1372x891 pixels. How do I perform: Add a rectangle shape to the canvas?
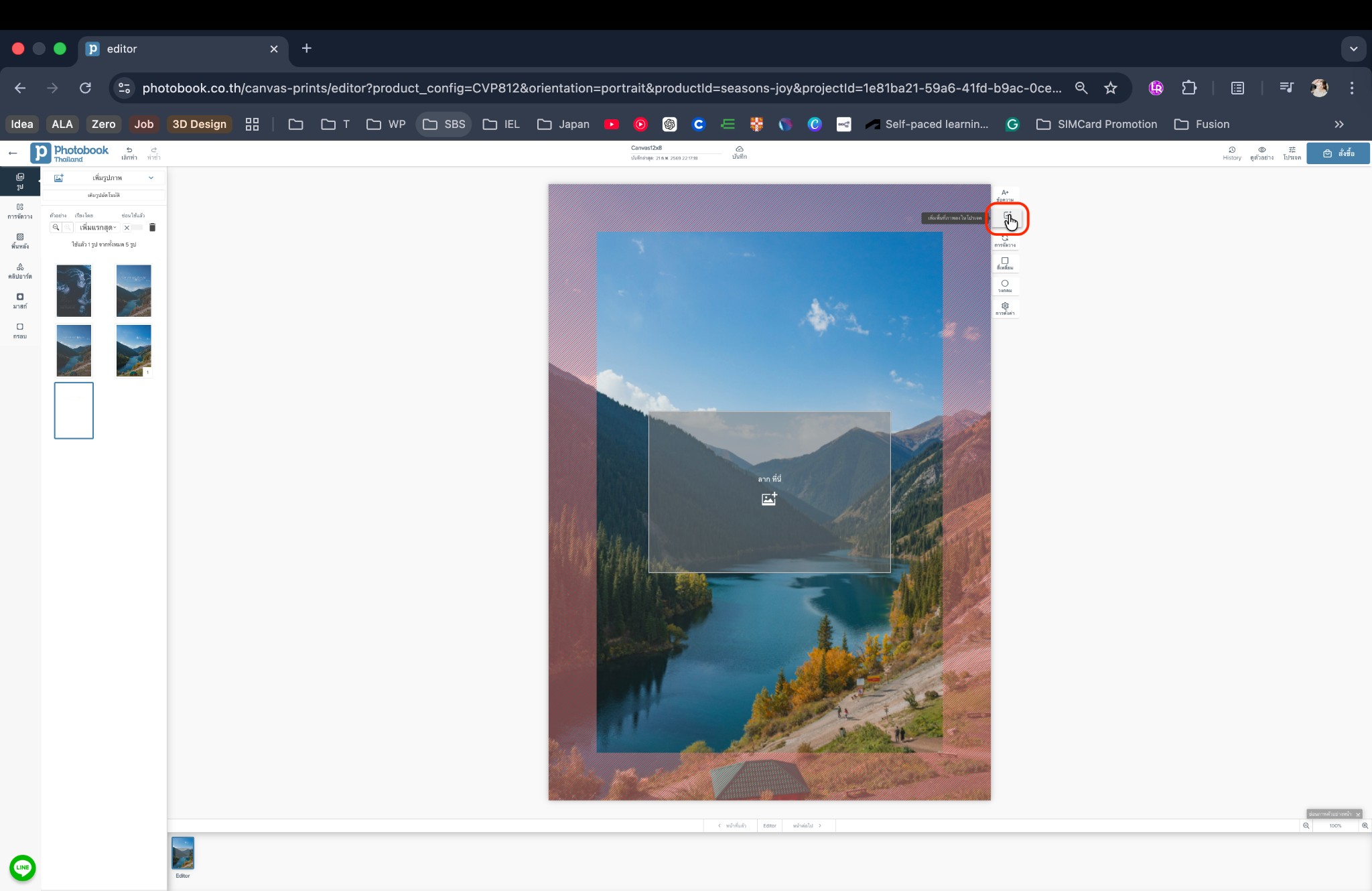(x=1005, y=263)
